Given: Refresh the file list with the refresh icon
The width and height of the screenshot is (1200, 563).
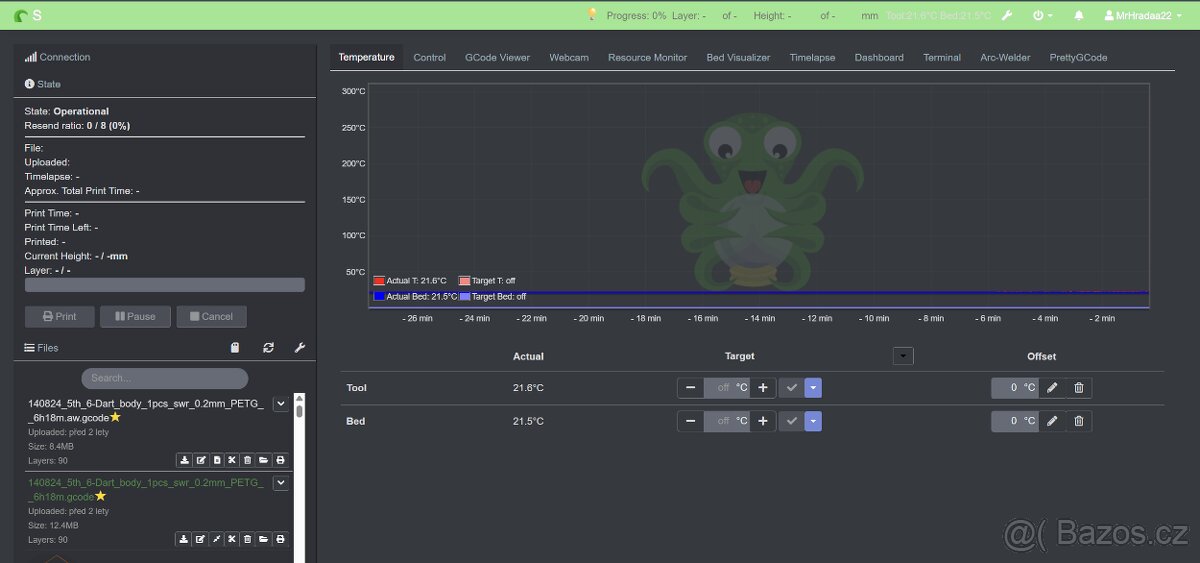Looking at the screenshot, I should coord(268,348).
